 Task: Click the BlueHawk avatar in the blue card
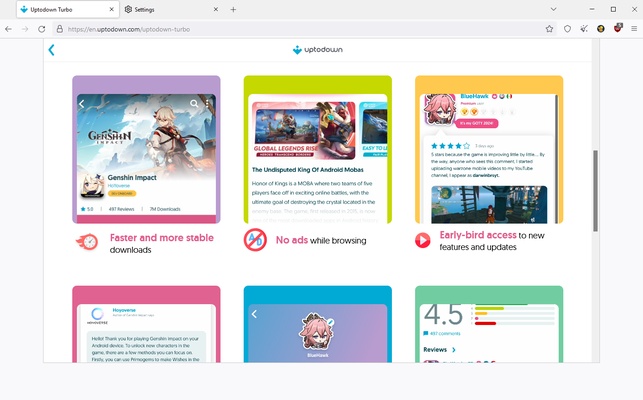point(317,331)
